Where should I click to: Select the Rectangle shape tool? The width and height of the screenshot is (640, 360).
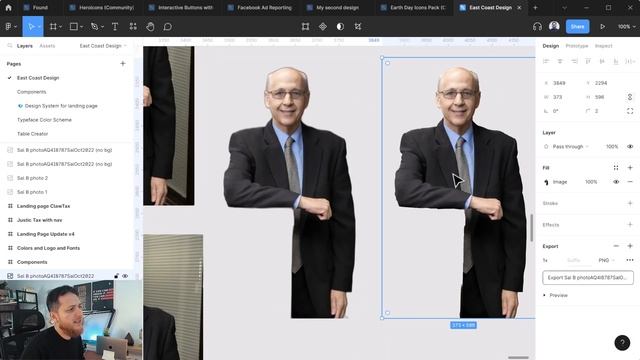click(74, 27)
